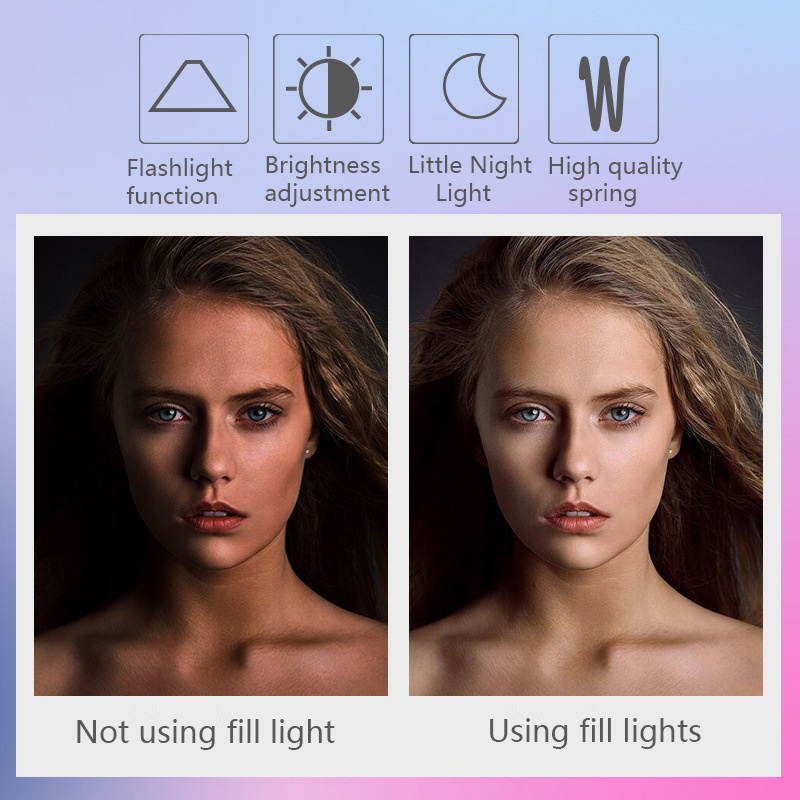The width and height of the screenshot is (800, 800).
Task: Choose the High quality spring coil icon
Action: pos(603,89)
